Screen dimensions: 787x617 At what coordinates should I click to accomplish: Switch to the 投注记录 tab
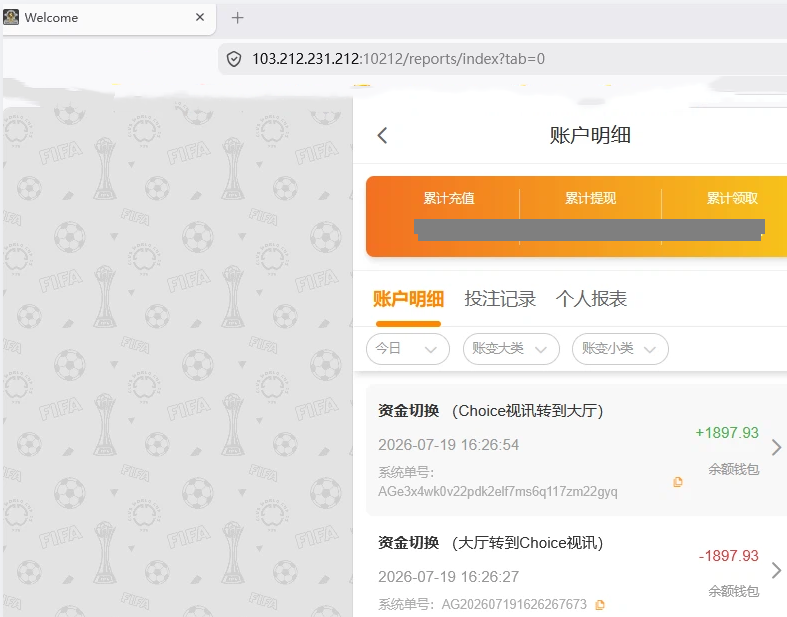point(500,299)
